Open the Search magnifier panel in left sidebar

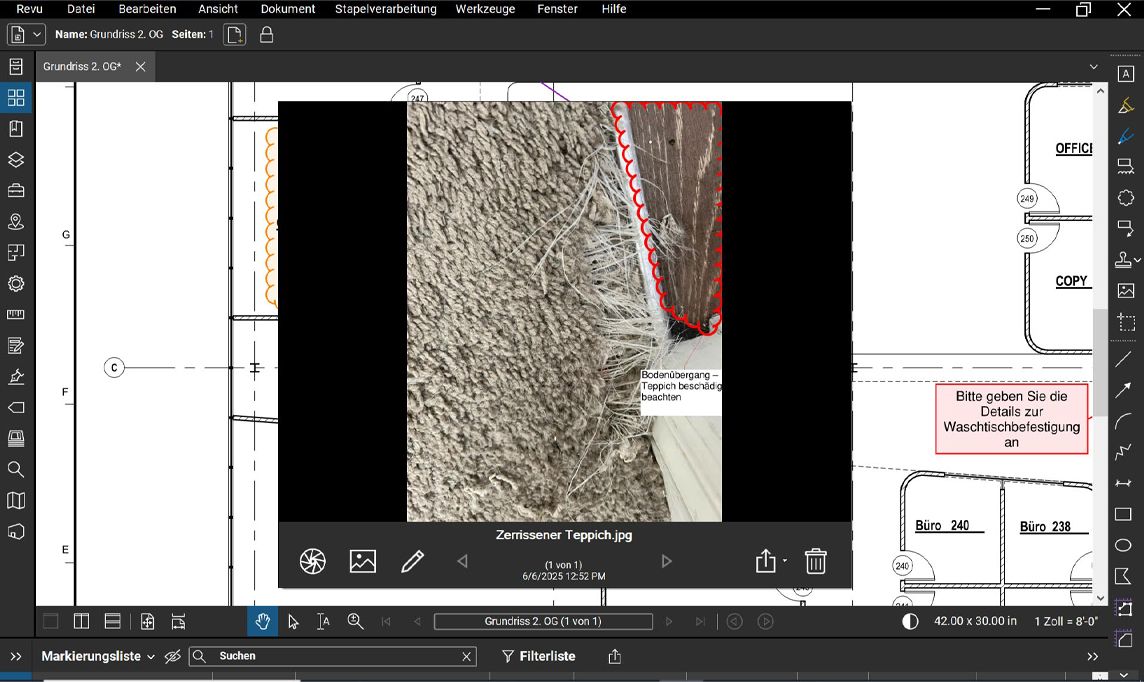pyautogui.click(x=16, y=469)
